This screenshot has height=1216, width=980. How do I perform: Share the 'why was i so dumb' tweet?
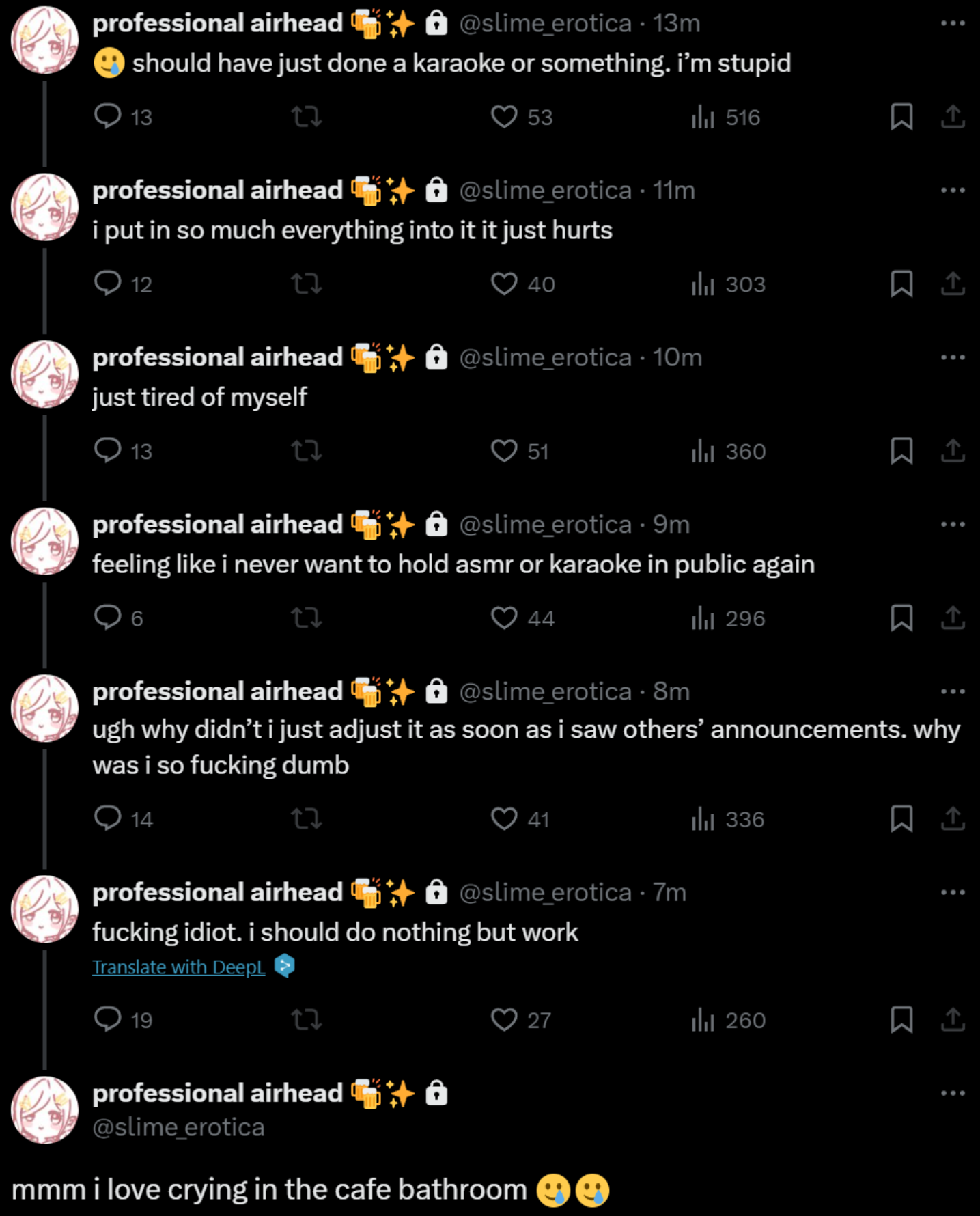coord(953,818)
